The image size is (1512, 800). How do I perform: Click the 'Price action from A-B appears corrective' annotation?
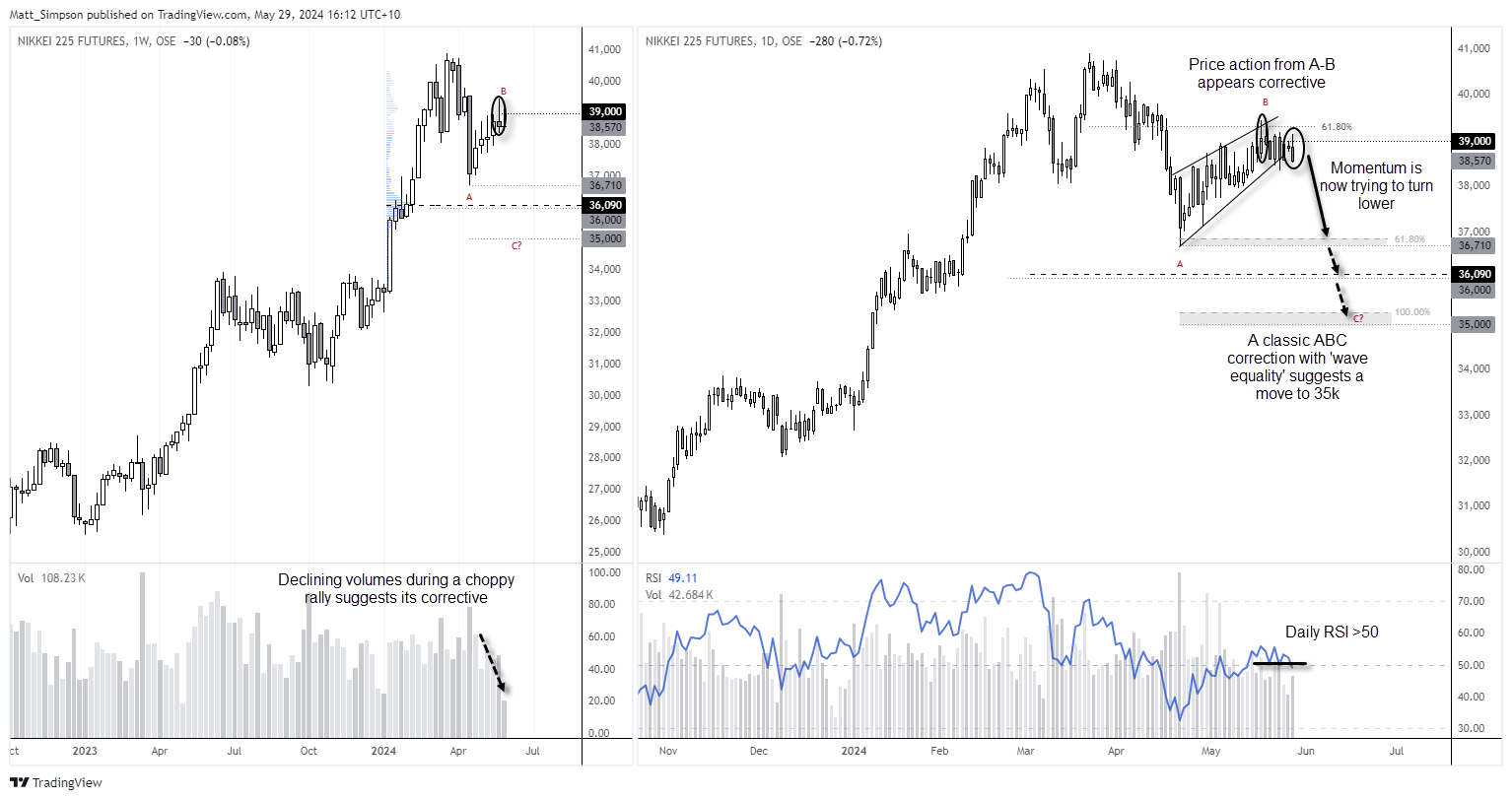point(1262,74)
